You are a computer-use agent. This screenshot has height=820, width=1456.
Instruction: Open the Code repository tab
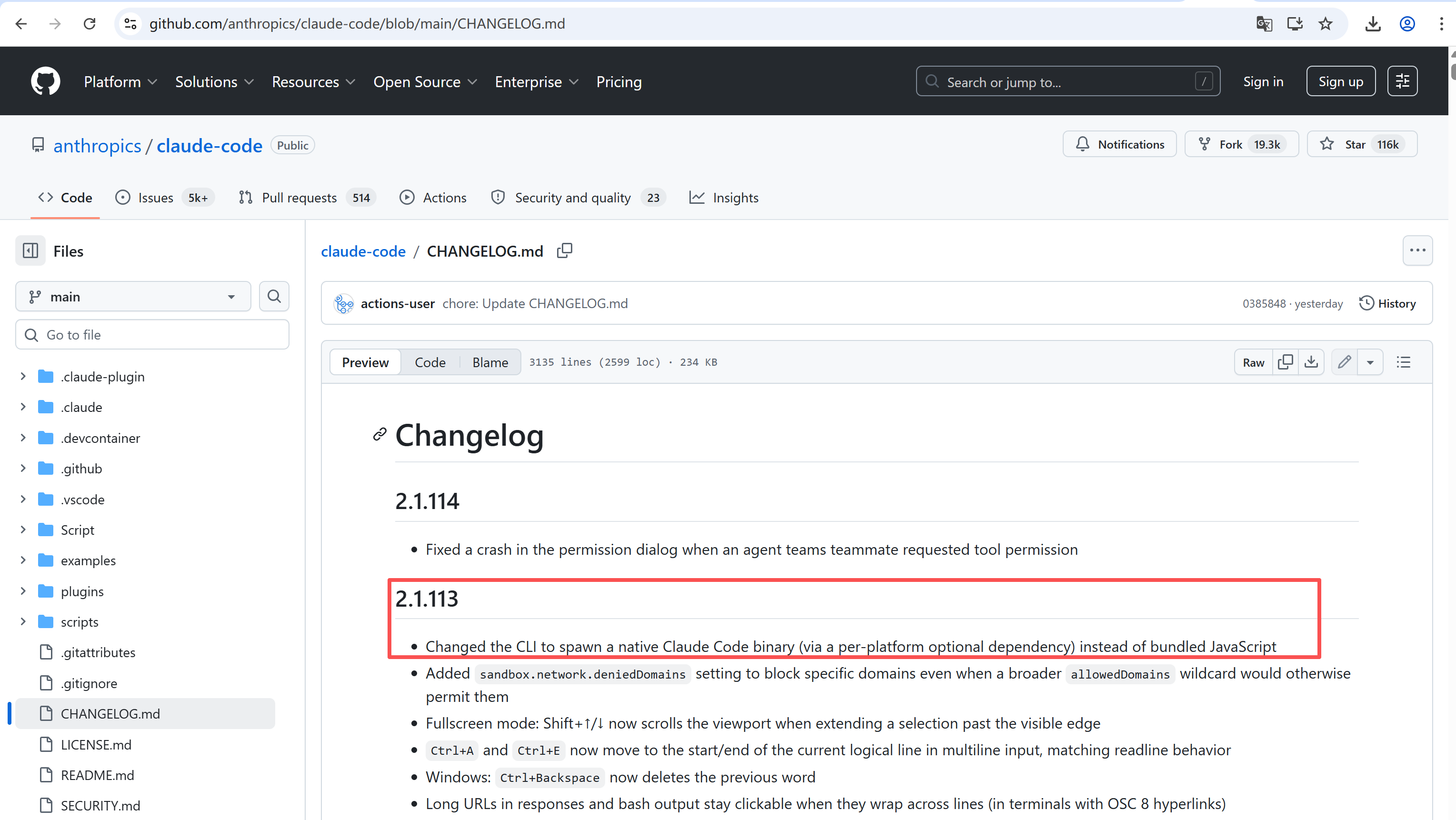(65, 197)
